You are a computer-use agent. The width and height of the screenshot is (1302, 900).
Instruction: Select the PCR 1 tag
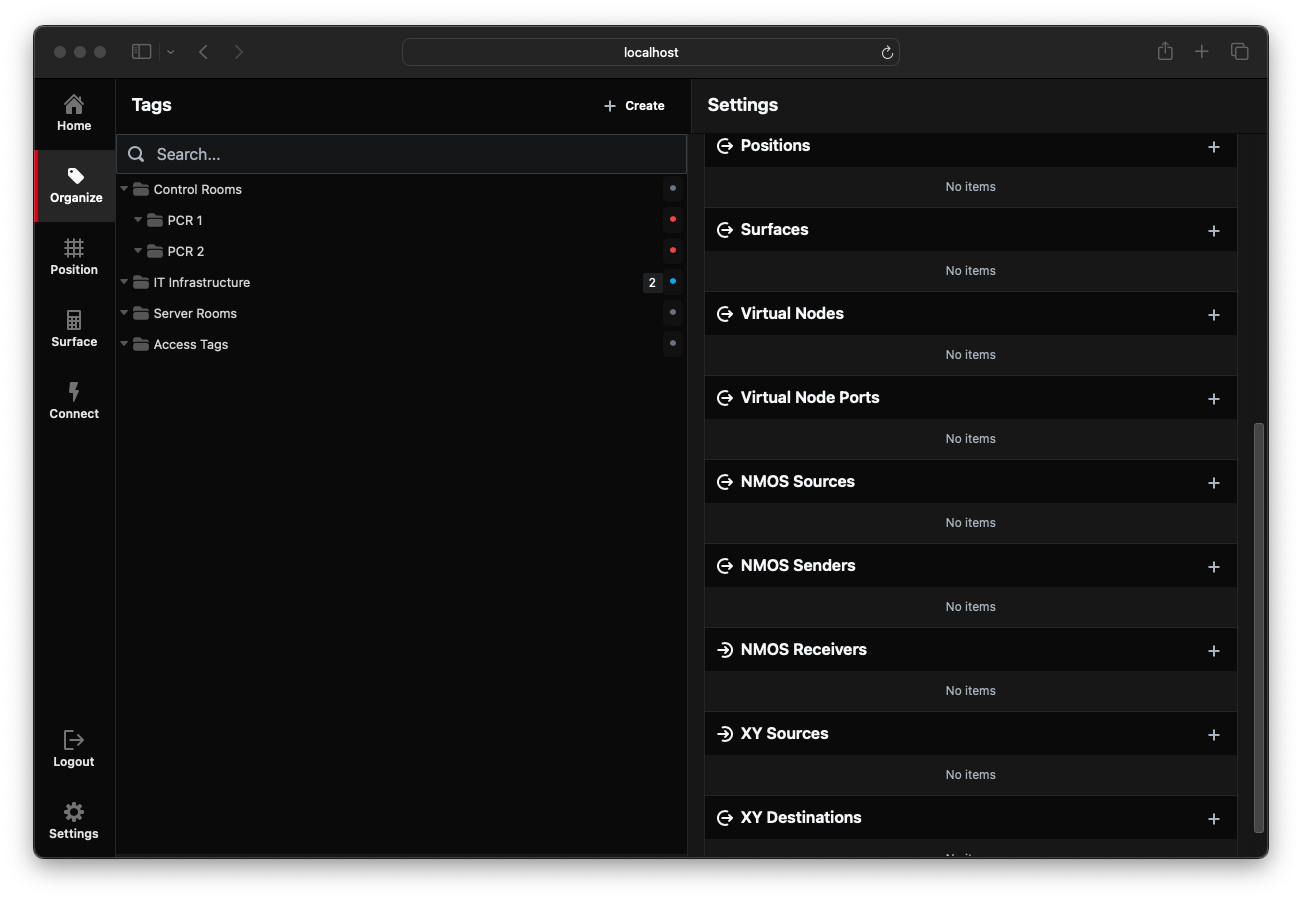[x=185, y=220]
